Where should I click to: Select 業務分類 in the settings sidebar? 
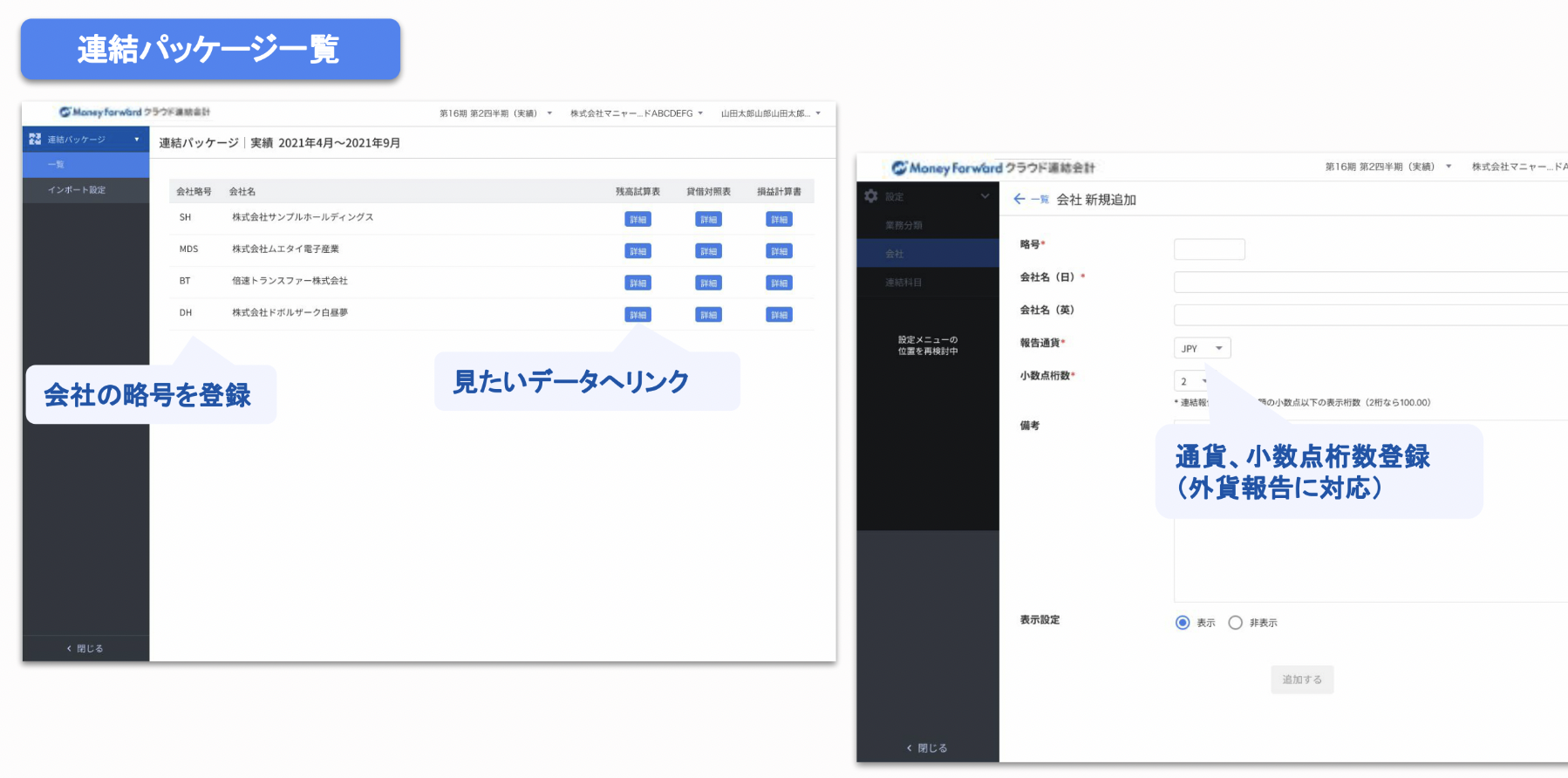pos(928,225)
